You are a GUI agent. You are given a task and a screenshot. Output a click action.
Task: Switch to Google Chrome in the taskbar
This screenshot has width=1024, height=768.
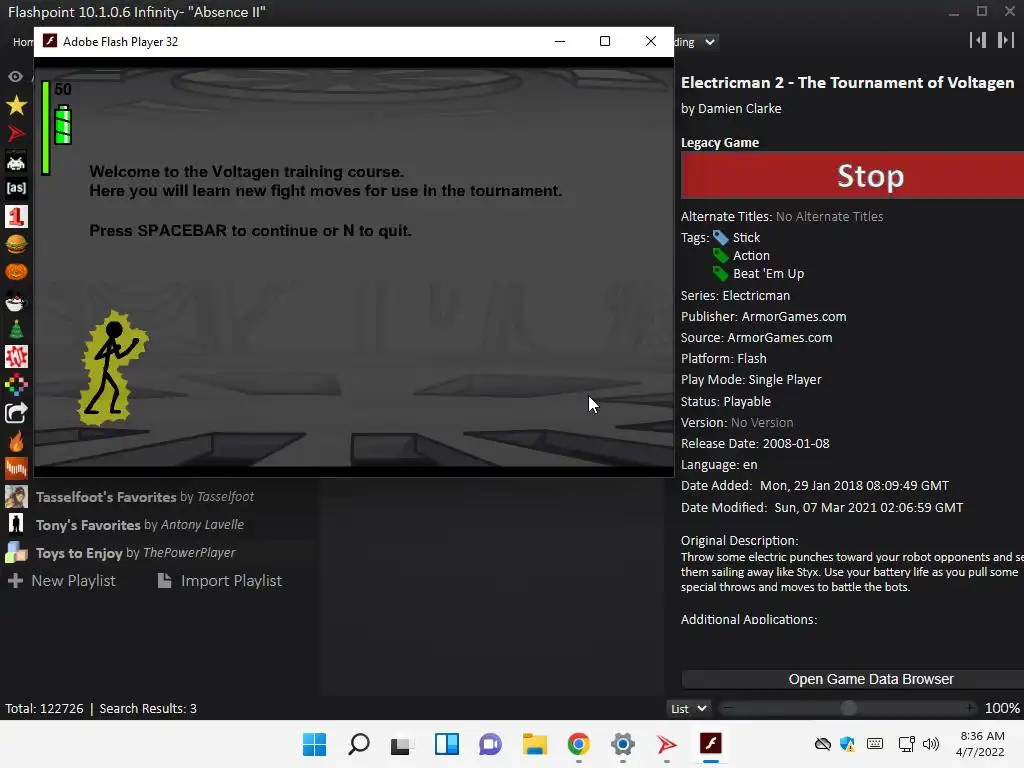coord(579,744)
